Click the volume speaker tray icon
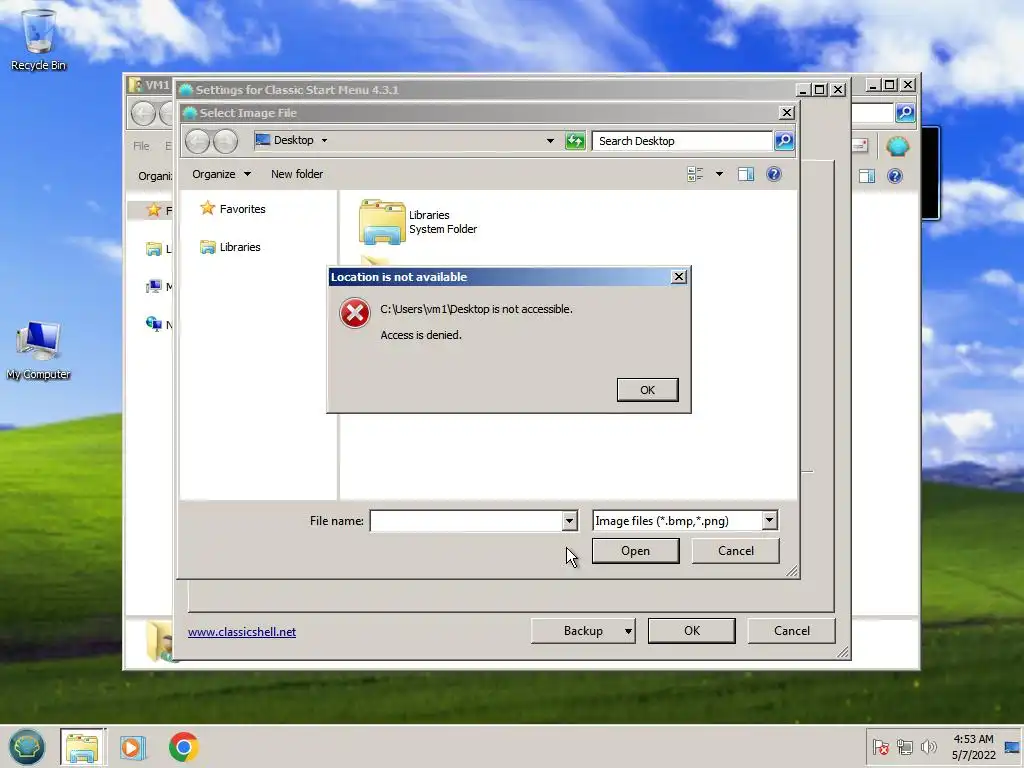Image resolution: width=1024 pixels, height=768 pixels. pyautogui.click(x=928, y=746)
